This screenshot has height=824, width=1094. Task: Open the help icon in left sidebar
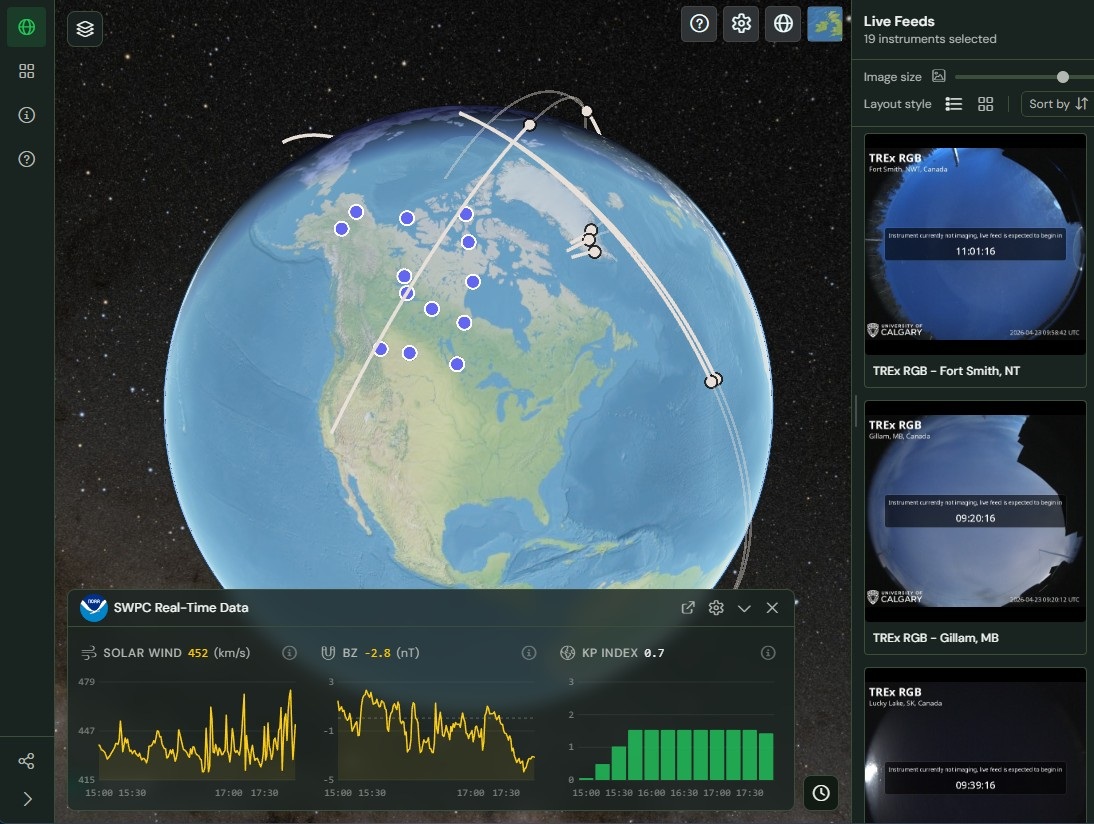(27, 159)
